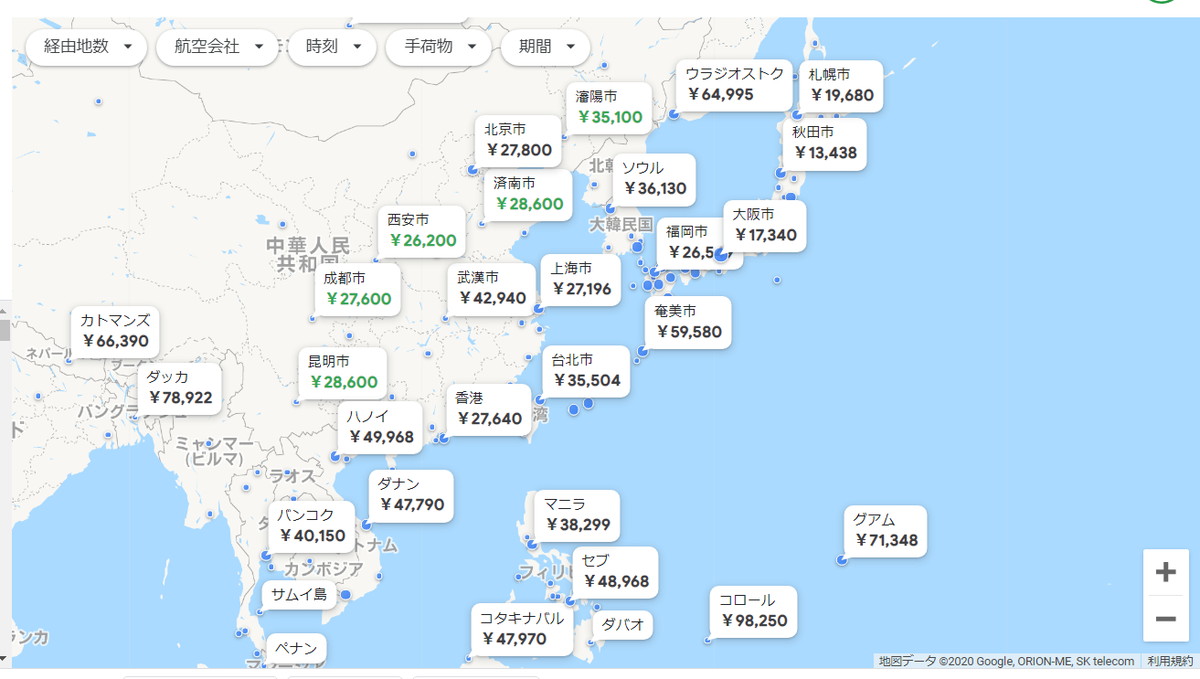Select the サムイ島 destination label
The width and height of the screenshot is (1200, 679).
(299, 595)
